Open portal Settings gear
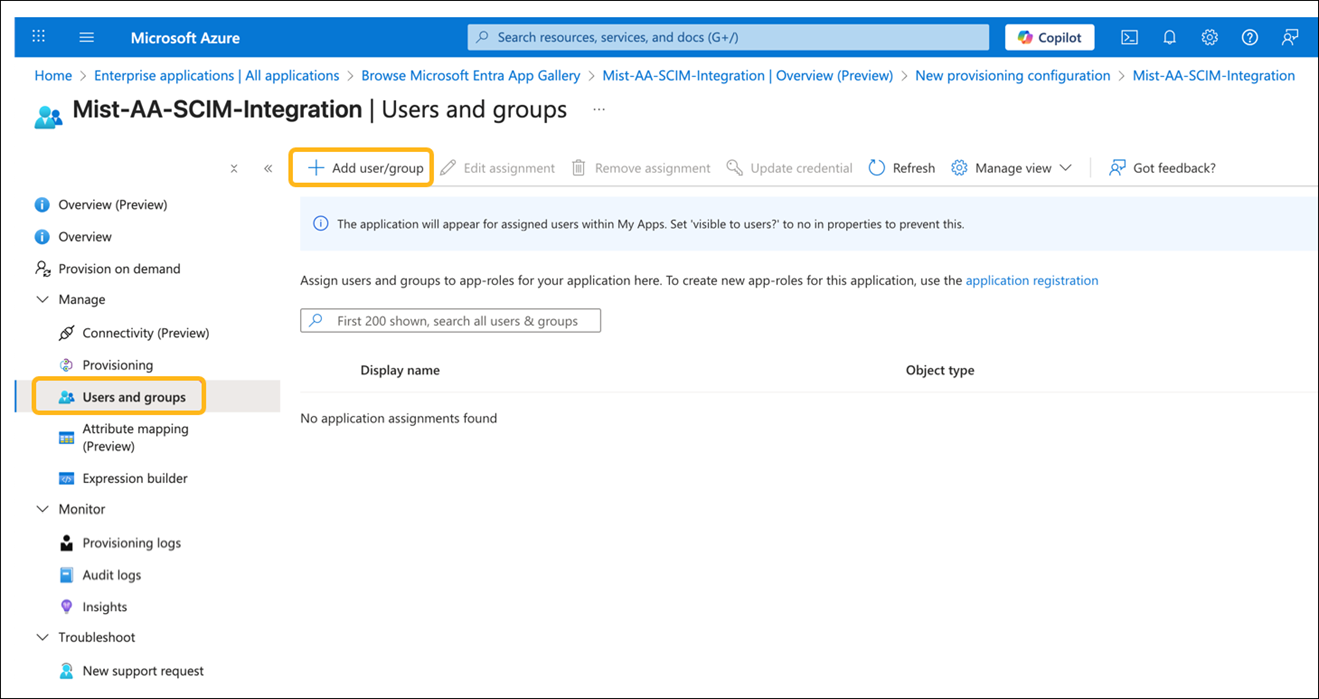 (1209, 36)
